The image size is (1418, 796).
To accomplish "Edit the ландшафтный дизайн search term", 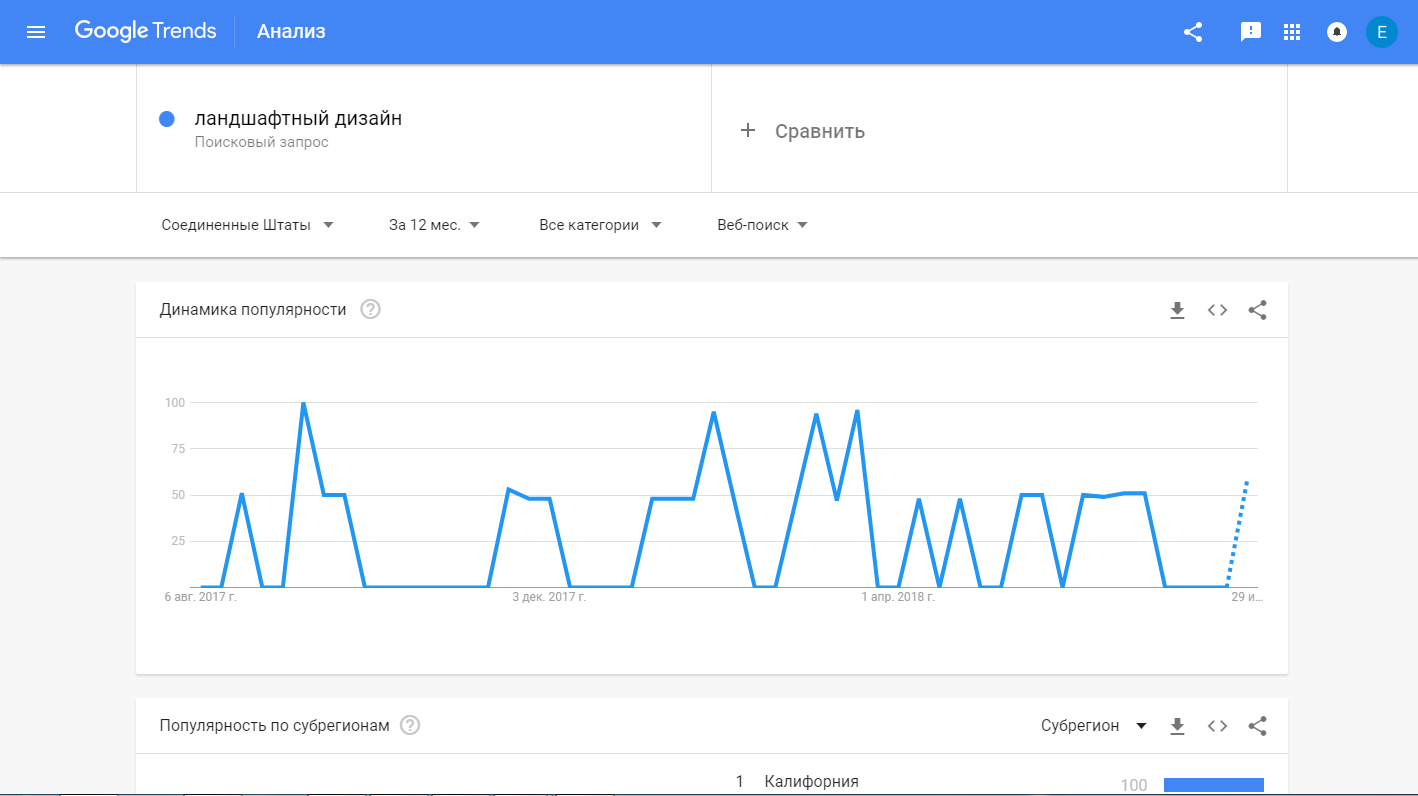I will 298,119.
